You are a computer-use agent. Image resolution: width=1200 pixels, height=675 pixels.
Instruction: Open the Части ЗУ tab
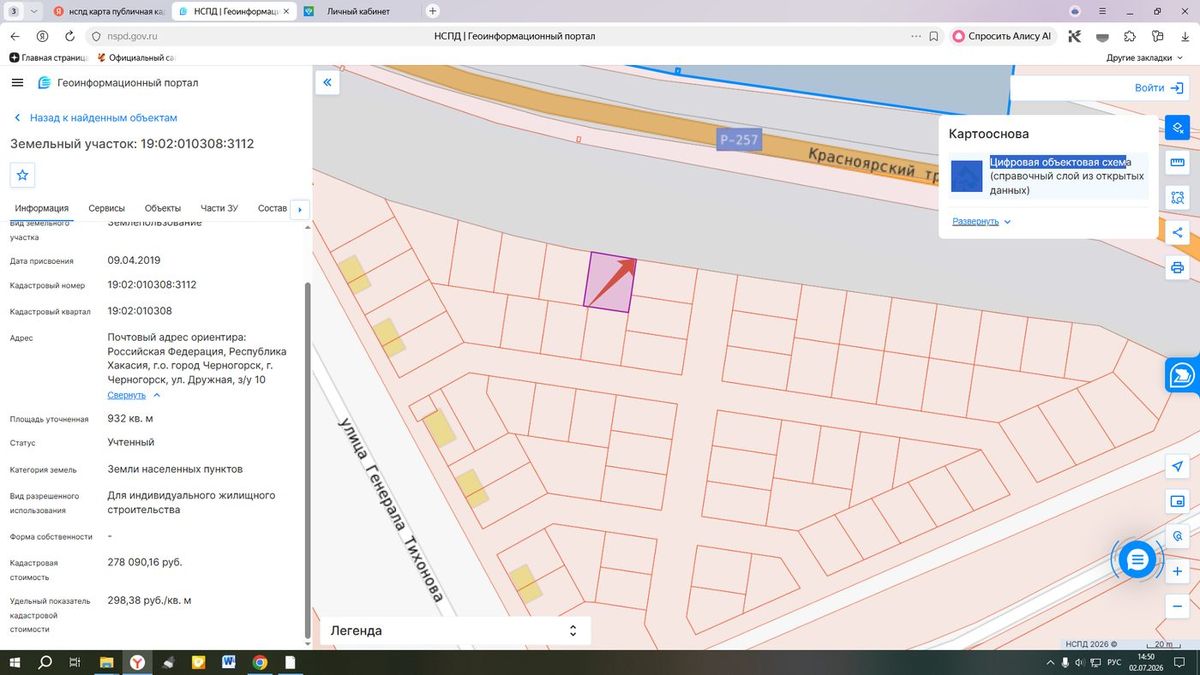[x=219, y=208]
